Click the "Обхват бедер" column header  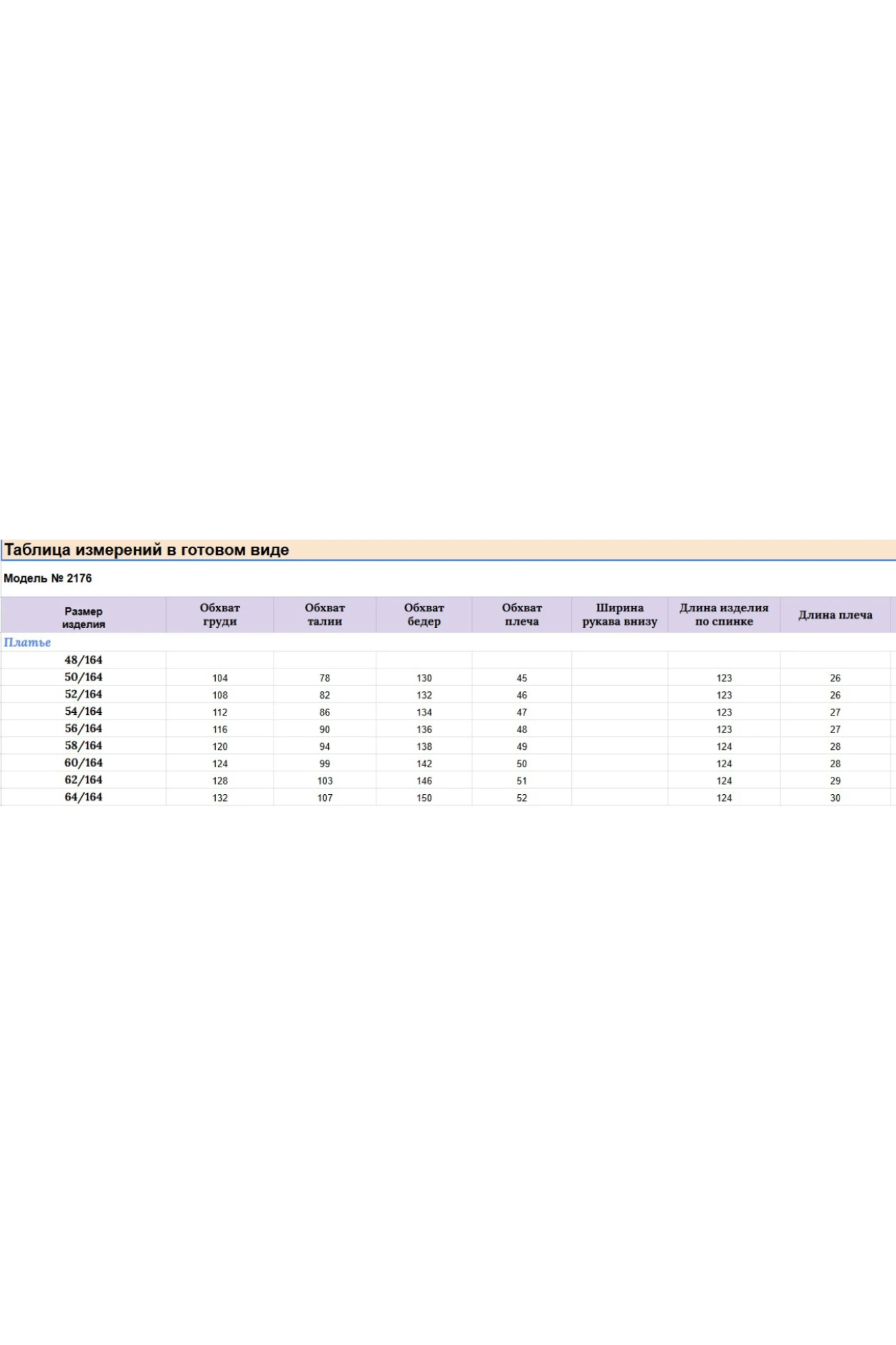point(424,615)
